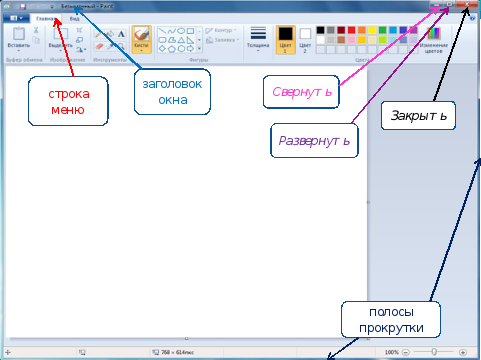Open Paint help with the question mark icon
This screenshot has width=481, height=360.
[472, 19]
